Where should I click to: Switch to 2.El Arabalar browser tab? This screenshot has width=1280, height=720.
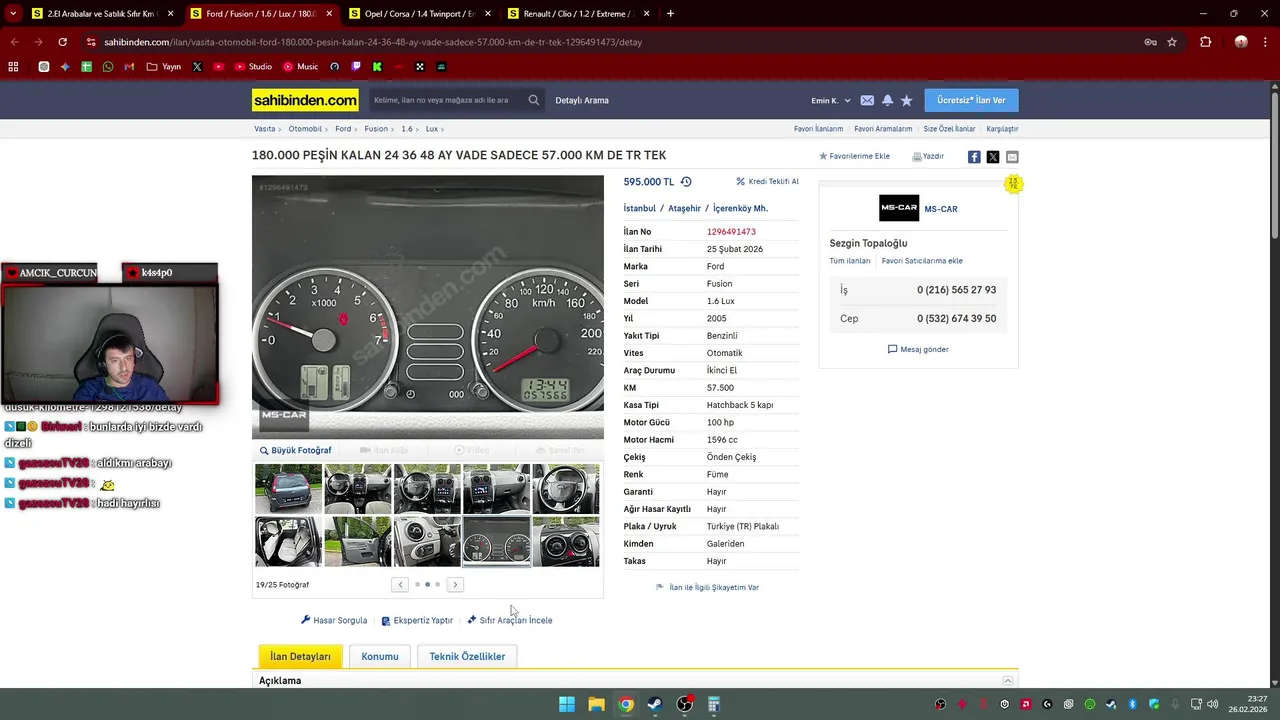tap(101, 14)
